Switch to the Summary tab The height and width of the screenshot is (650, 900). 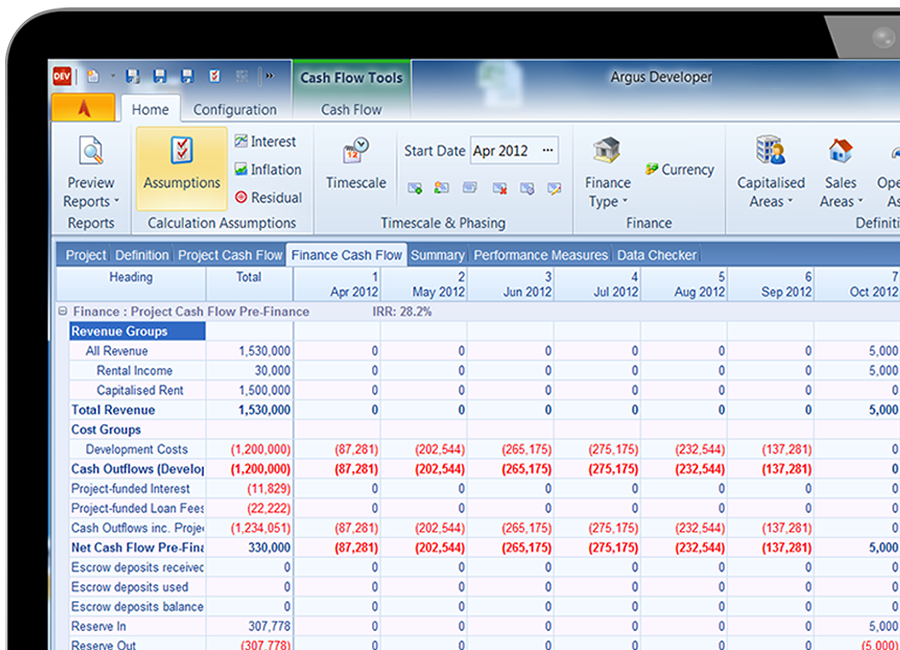tap(437, 255)
